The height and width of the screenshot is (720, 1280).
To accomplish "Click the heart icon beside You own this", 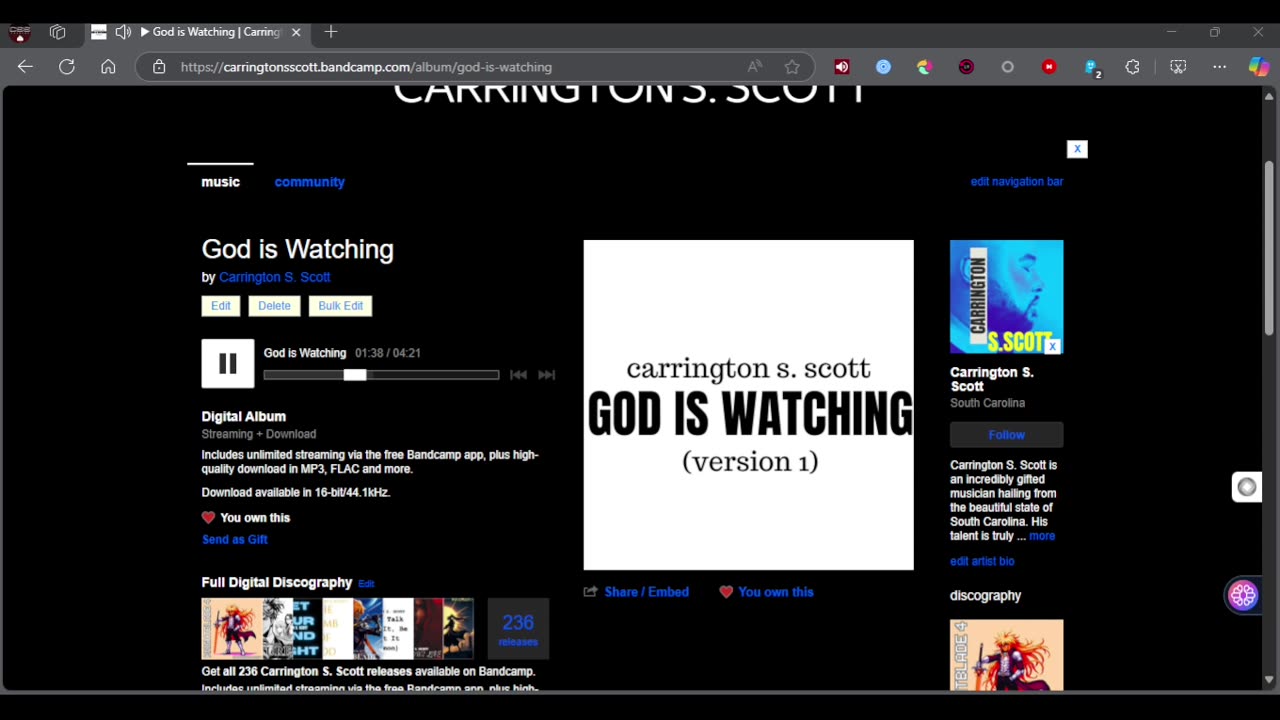I will click(208, 518).
